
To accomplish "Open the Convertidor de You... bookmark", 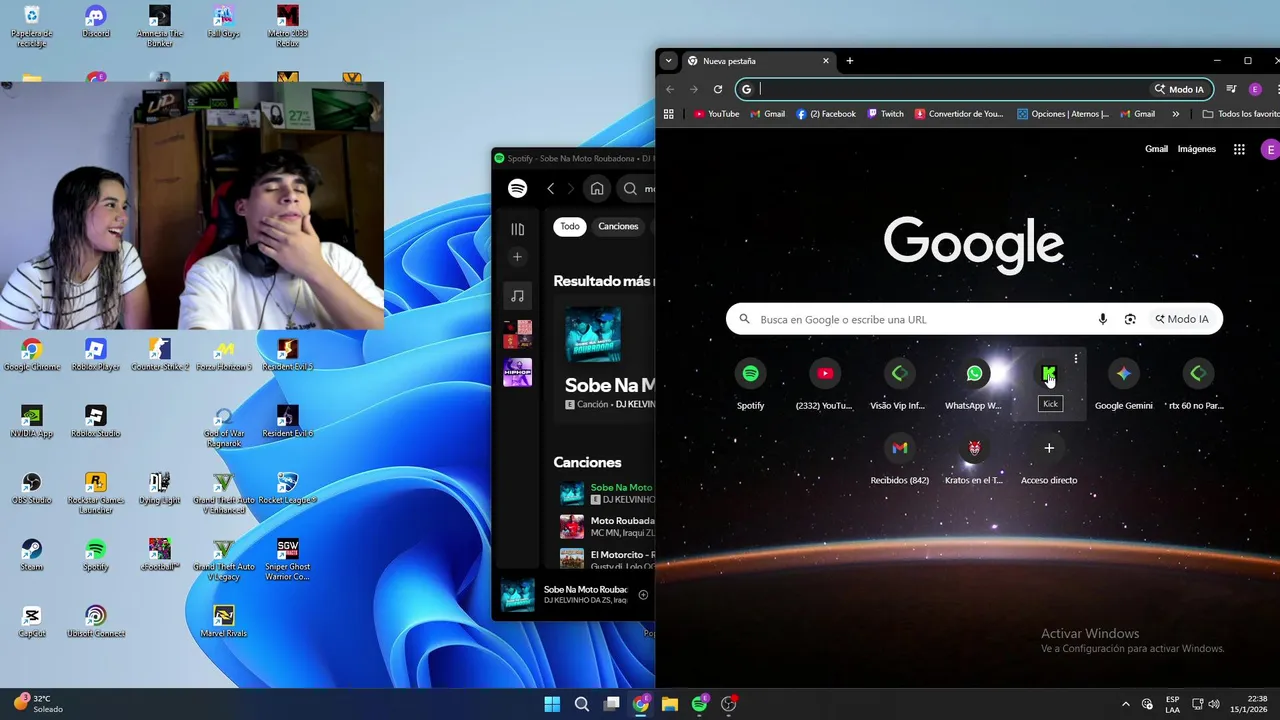I will pos(958,114).
